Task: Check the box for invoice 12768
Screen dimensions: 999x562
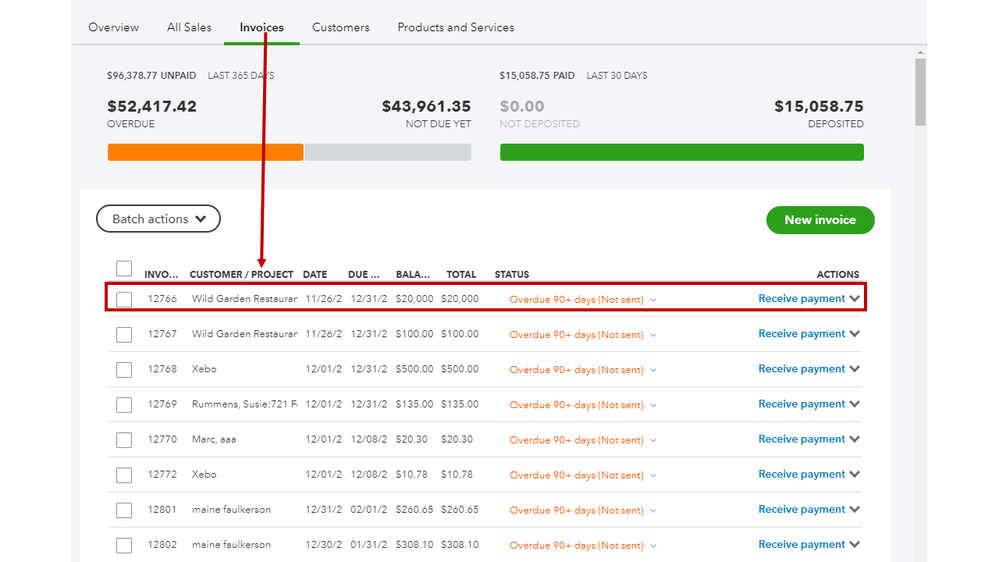Action: pyautogui.click(x=124, y=370)
